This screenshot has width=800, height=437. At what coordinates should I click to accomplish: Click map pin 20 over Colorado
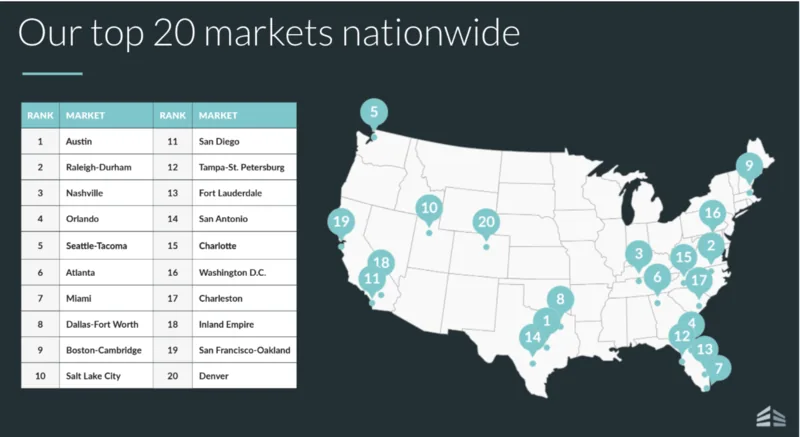(x=487, y=222)
